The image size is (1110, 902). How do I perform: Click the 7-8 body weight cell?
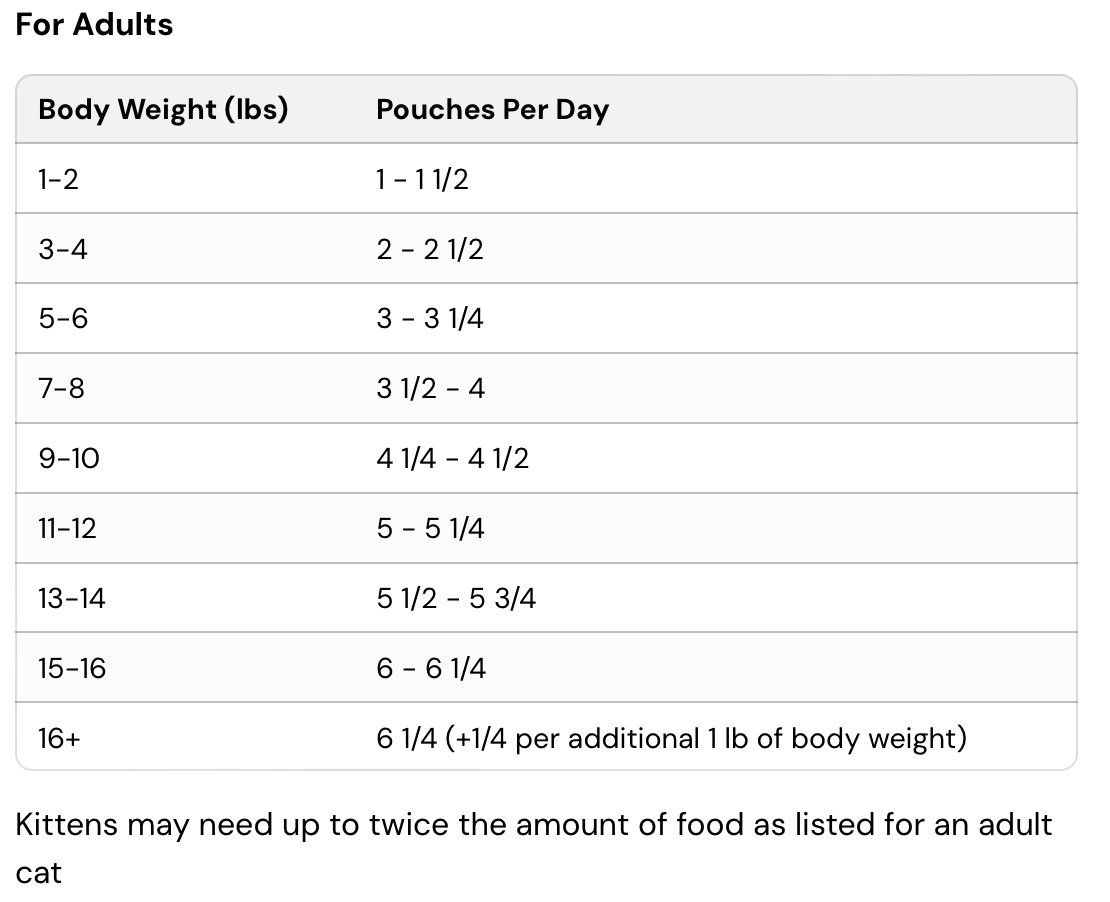pyautogui.click(x=62, y=388)
